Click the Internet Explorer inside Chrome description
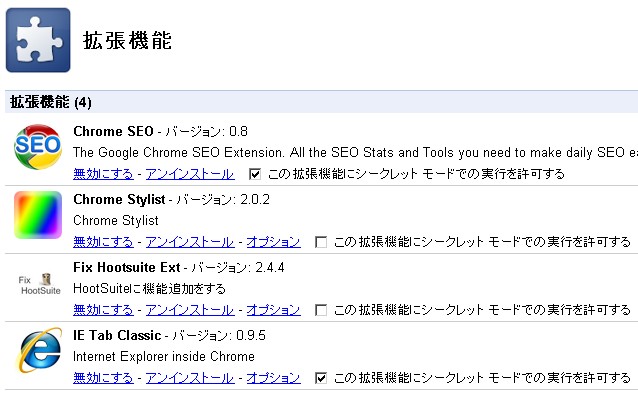 pos(164,357)
